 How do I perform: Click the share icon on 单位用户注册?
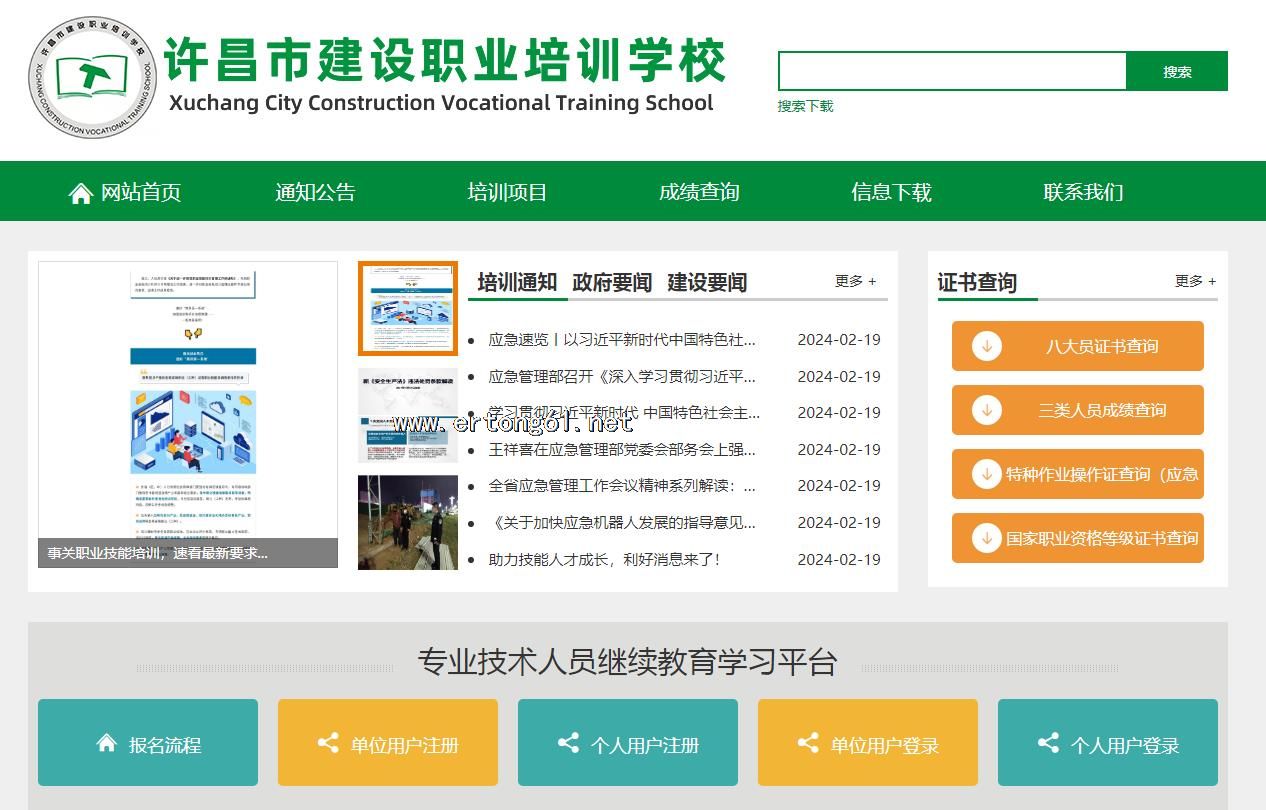pyautogui.click(x=328, y=743)
